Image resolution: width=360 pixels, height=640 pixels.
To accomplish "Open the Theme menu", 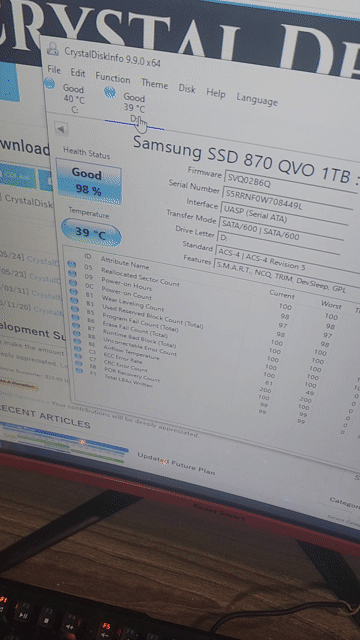I will 154,83.
